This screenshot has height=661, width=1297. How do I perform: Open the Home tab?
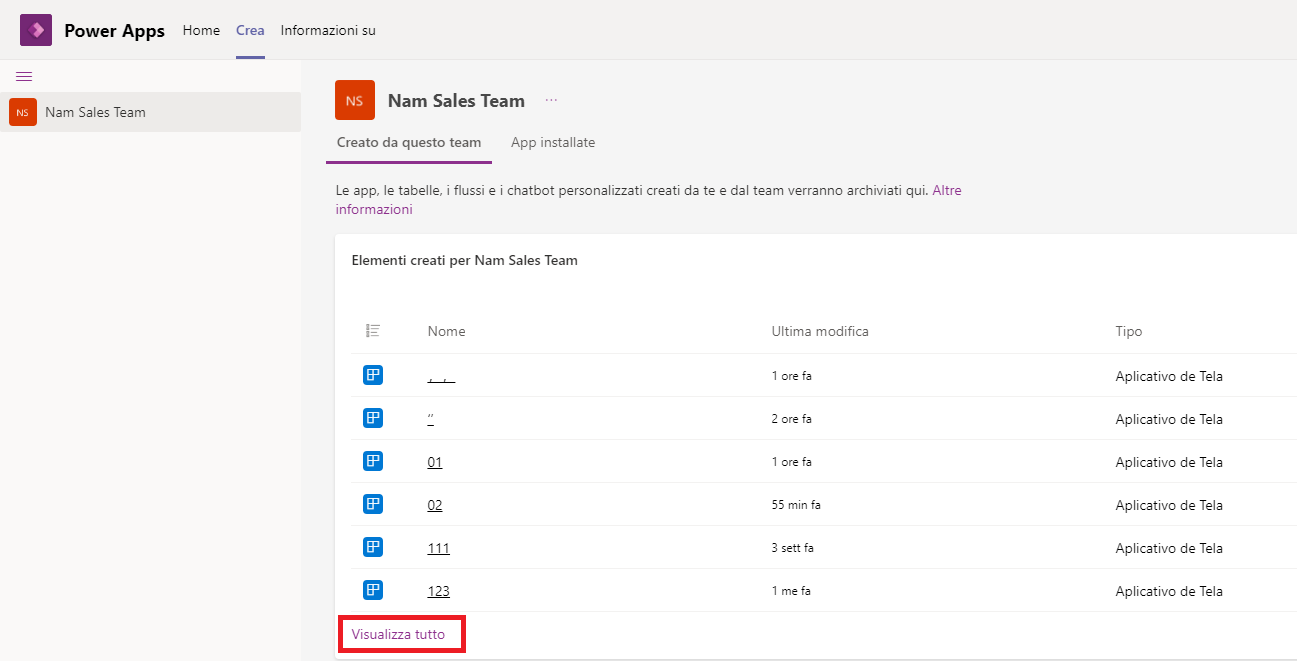tap(201, 30)
